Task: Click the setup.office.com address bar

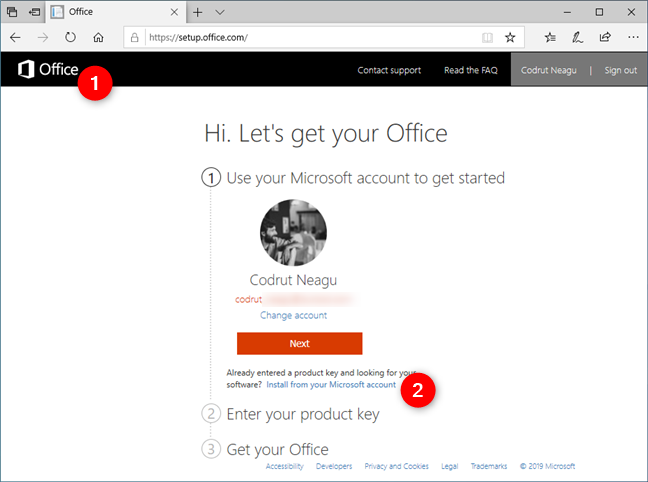Action: click(x=300, y=37)
